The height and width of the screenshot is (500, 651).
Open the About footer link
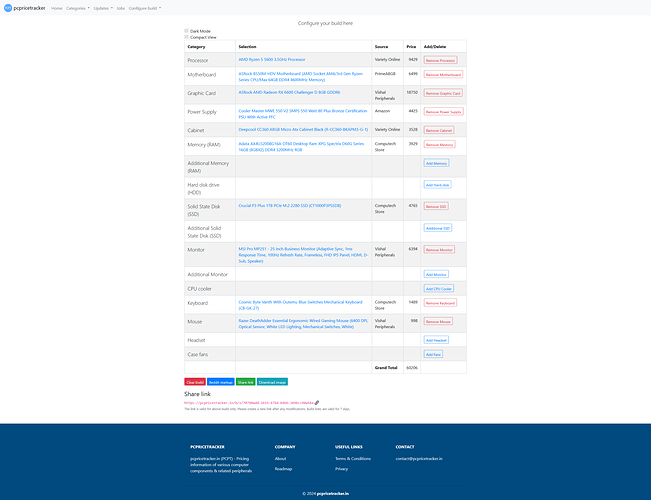pyautogui.click(x=280, y=458)
